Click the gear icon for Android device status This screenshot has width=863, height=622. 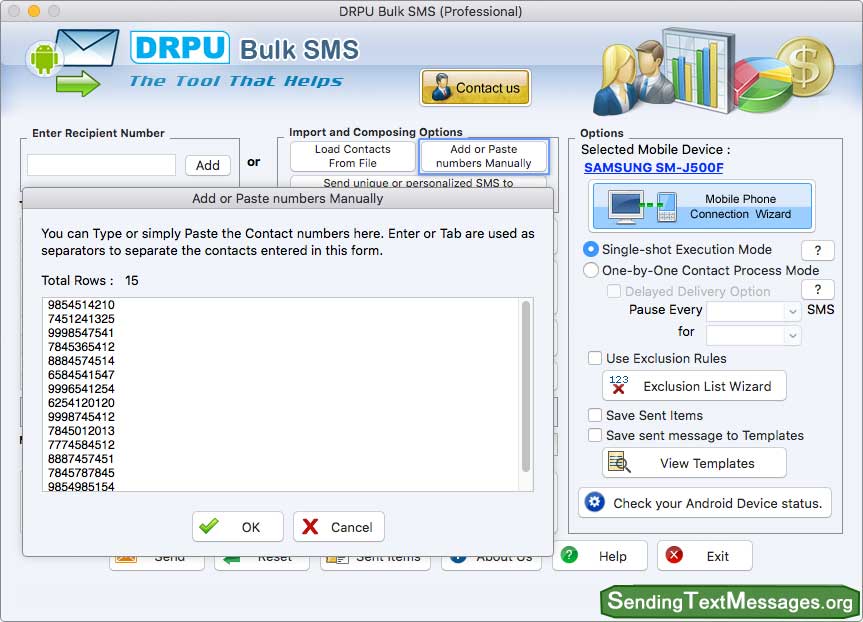[594, 502]
